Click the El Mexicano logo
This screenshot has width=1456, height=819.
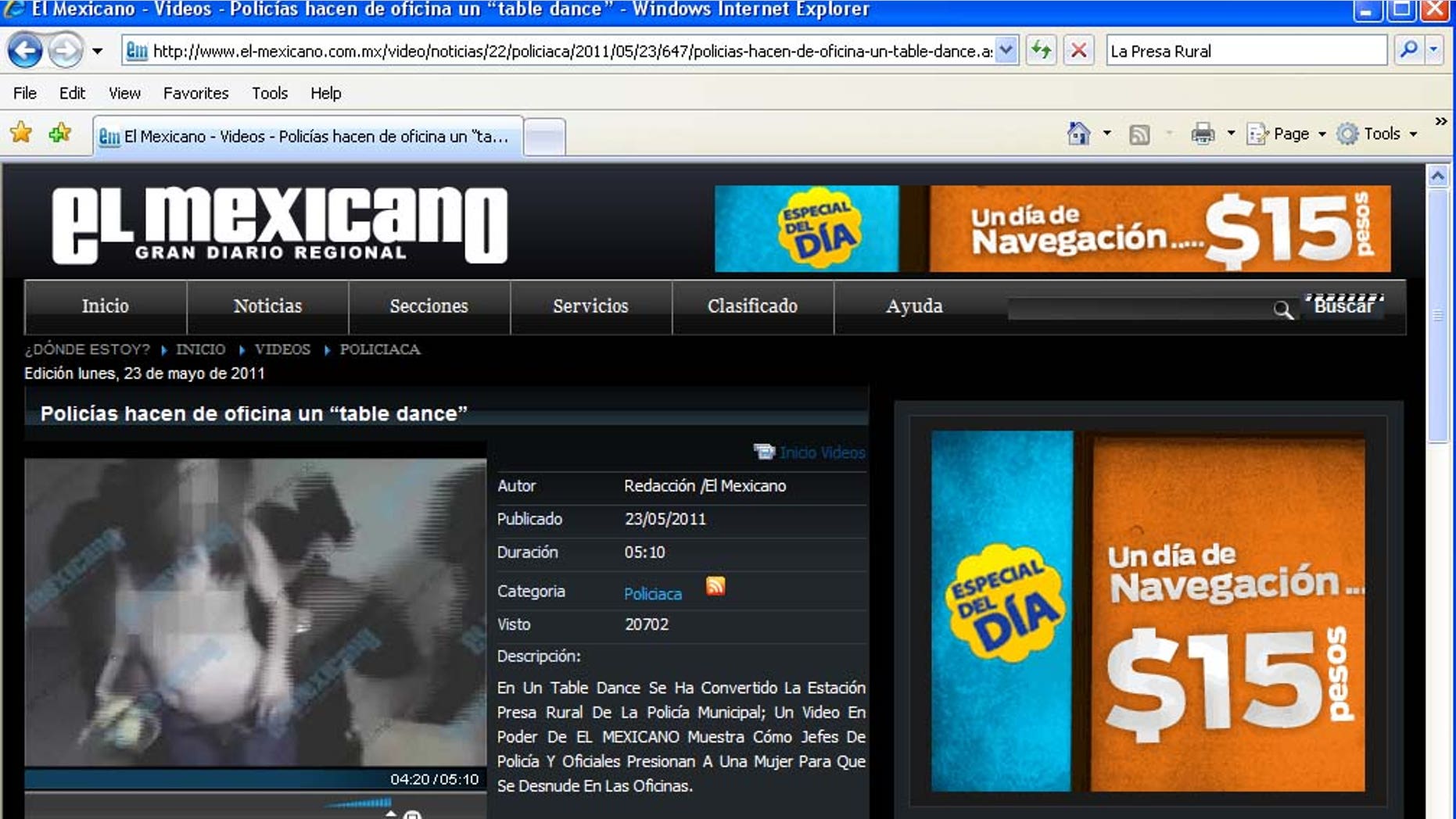280,224
